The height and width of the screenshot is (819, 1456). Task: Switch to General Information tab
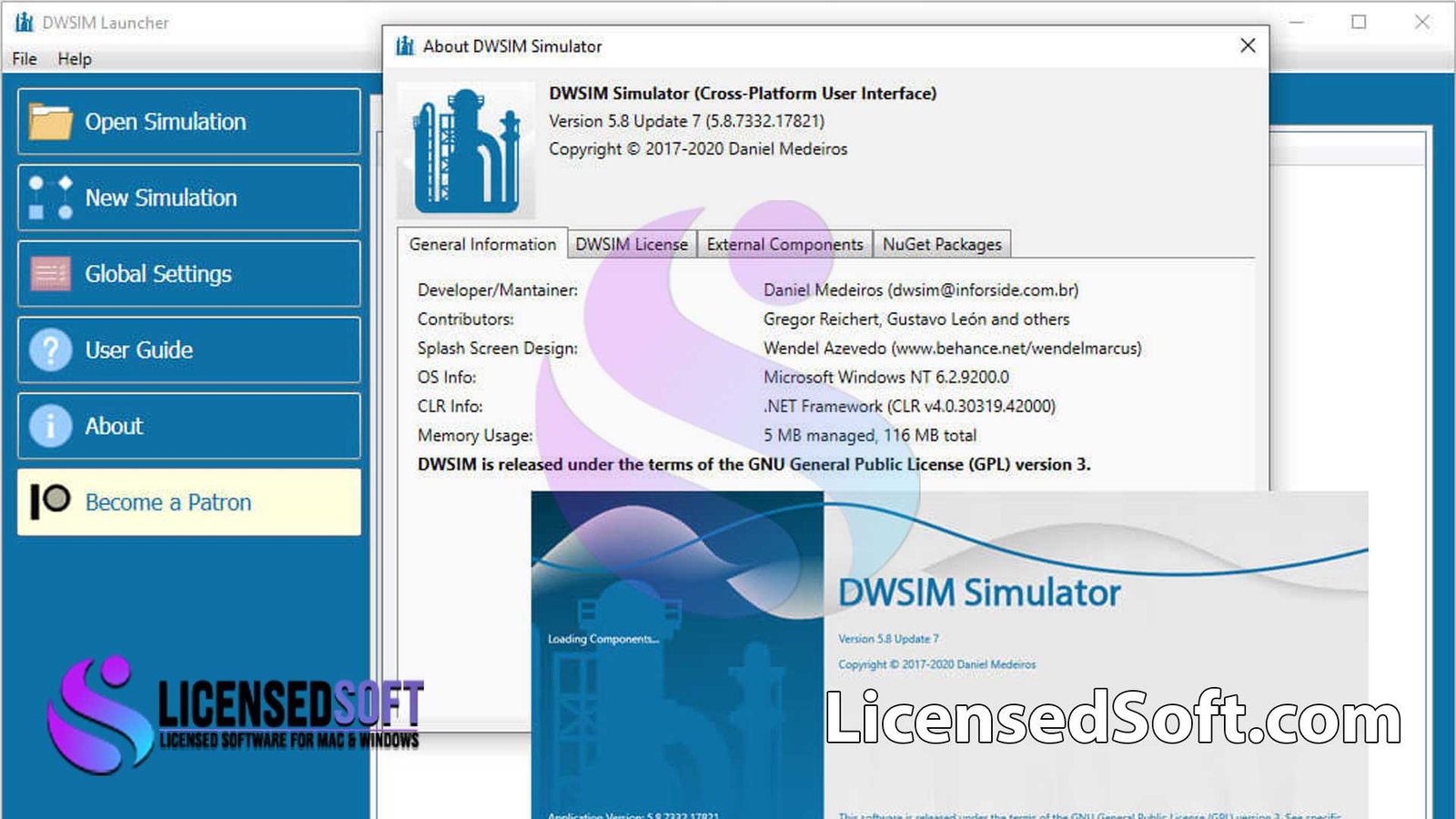(x=482, y=244)
